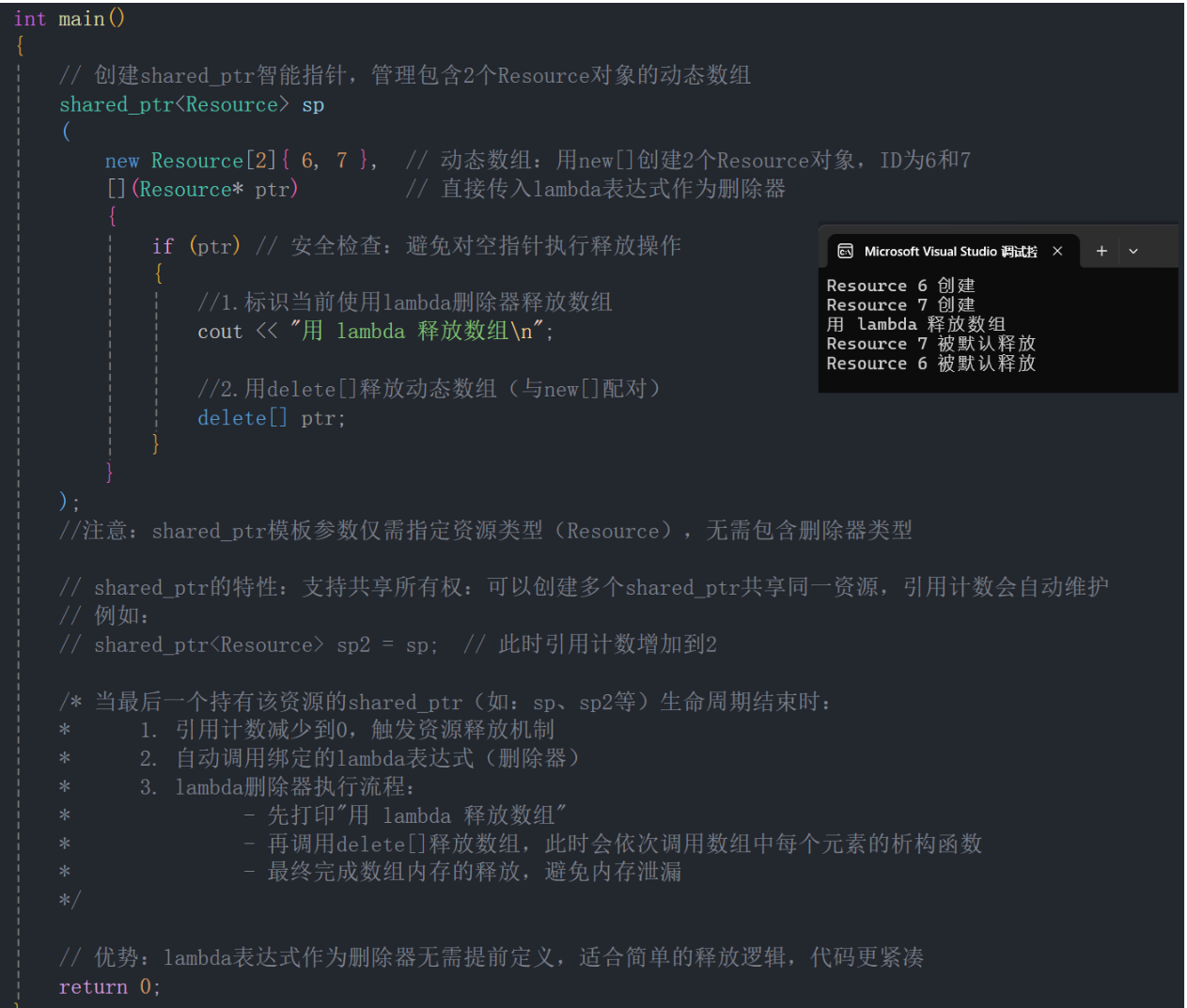Image resolution: width=1187 pixels, height=1008 pixels.
Task: Open console tab dropdown chevron
Action: (1133, 251)
